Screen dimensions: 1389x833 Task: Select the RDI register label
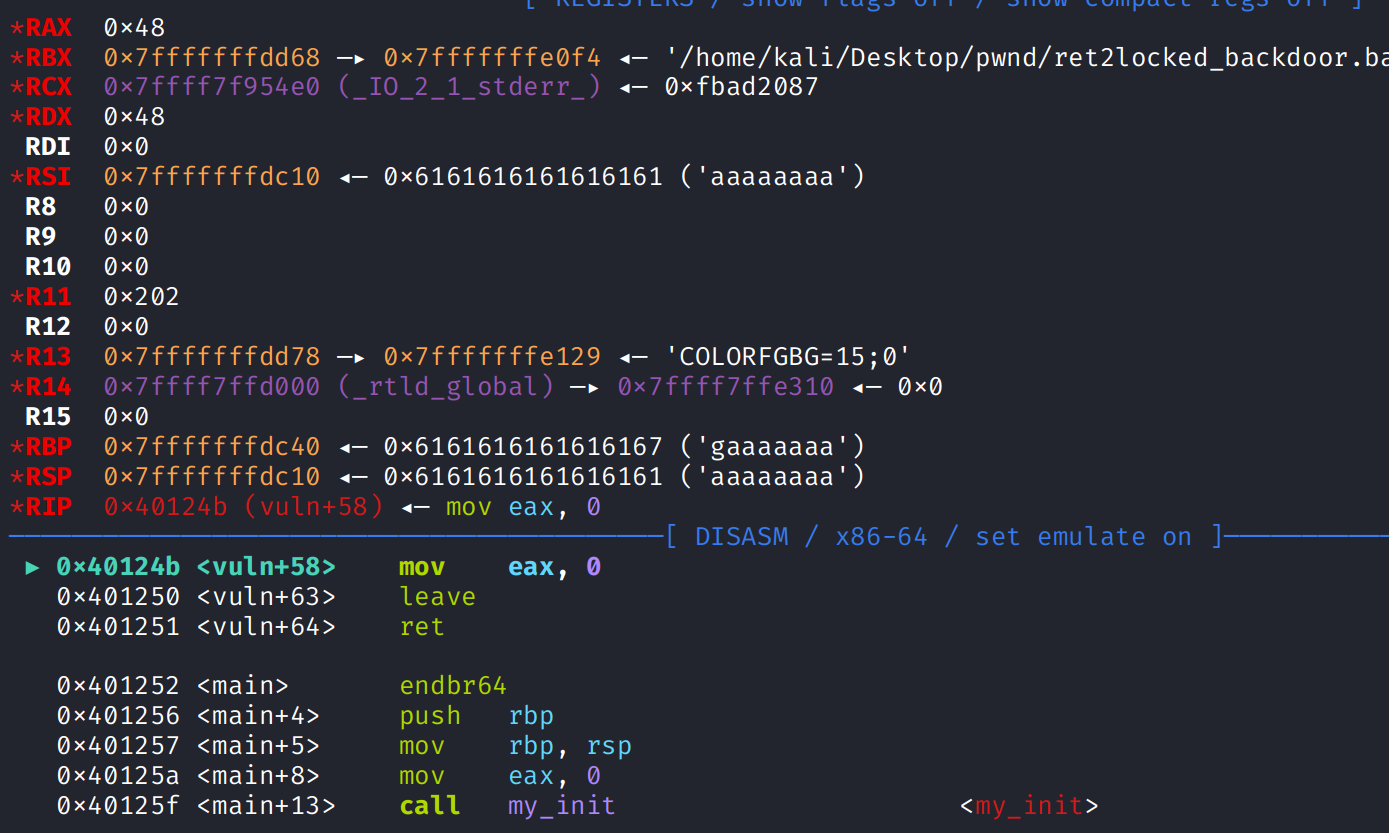[48, 147]
